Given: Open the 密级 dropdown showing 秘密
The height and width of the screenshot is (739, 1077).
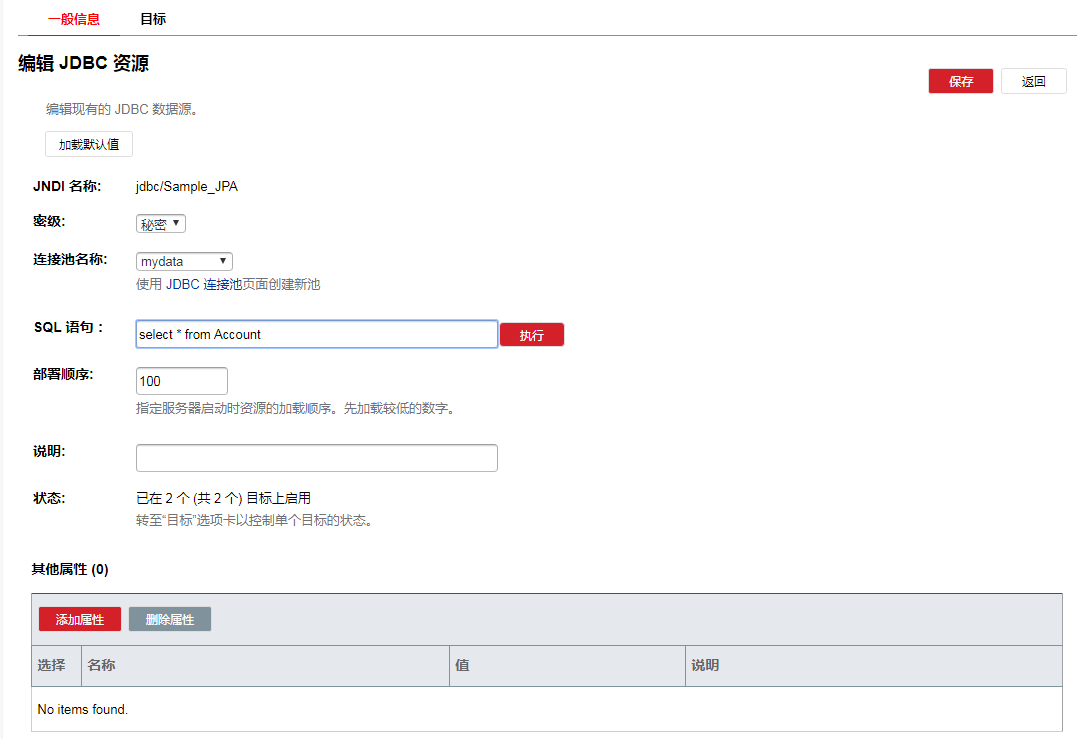Looking at the screenshot, I should click(x=161, y=224).
